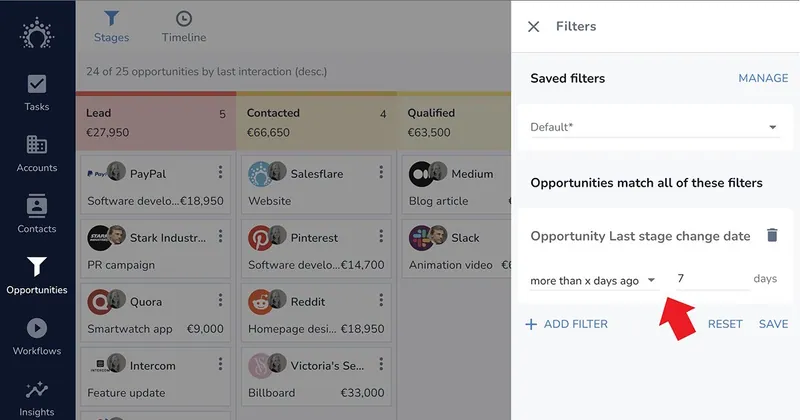The width and height of the screenshot is (800, 420).
Task: Click the Reddit company logo
Action: pyautogui.click(x=260, y=302)
